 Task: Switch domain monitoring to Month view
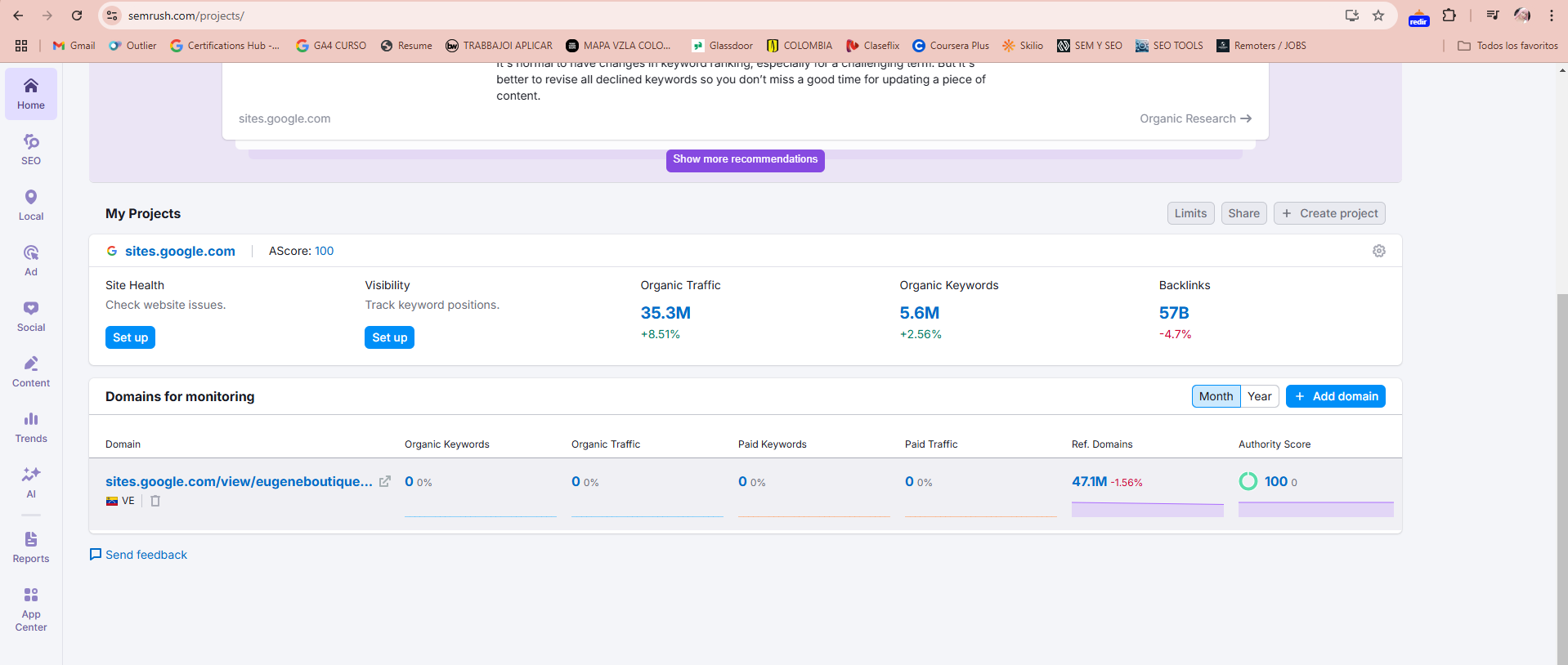[x=1216, y=396]
